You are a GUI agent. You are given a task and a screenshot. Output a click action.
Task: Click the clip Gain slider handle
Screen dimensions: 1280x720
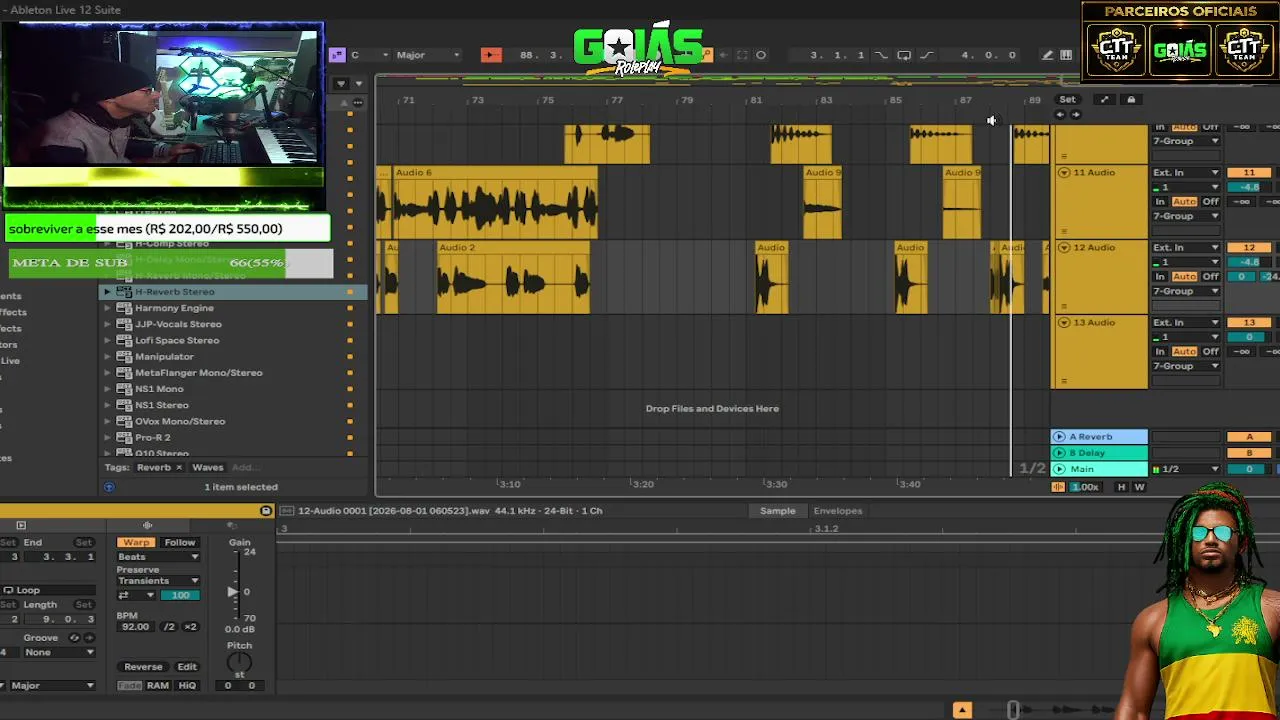(233, 592)
